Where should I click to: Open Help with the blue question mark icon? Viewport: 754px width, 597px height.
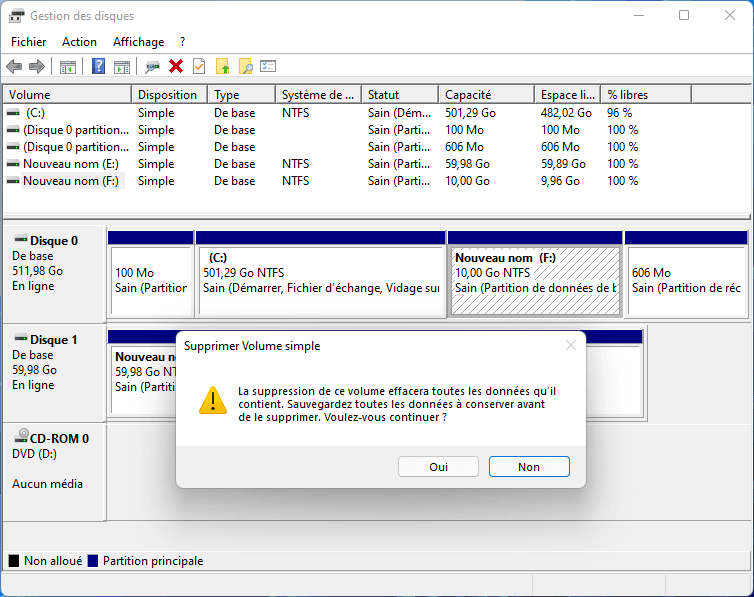99,66
